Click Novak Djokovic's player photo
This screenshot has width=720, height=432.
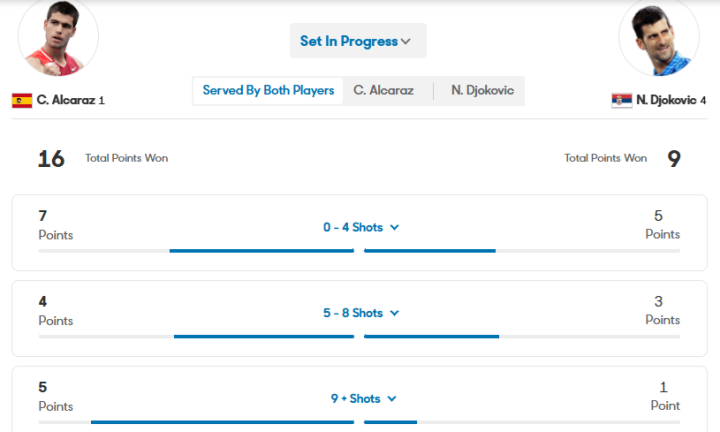(x=659, y=38)
